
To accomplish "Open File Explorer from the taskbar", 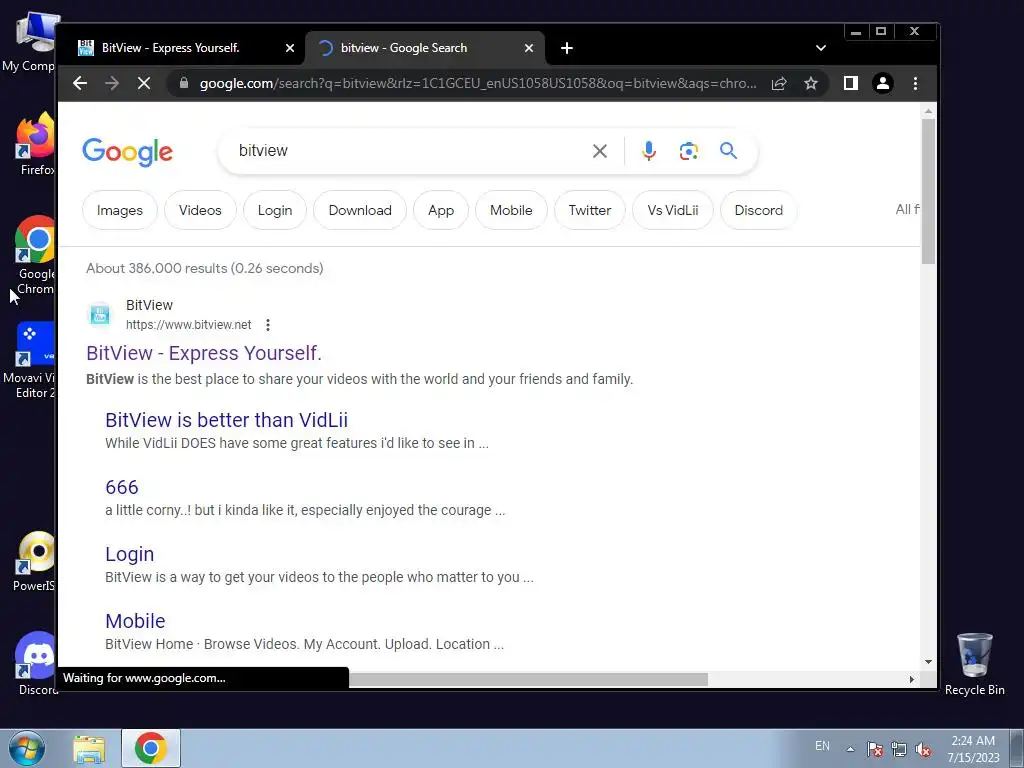I will click(x=89, y=749).
